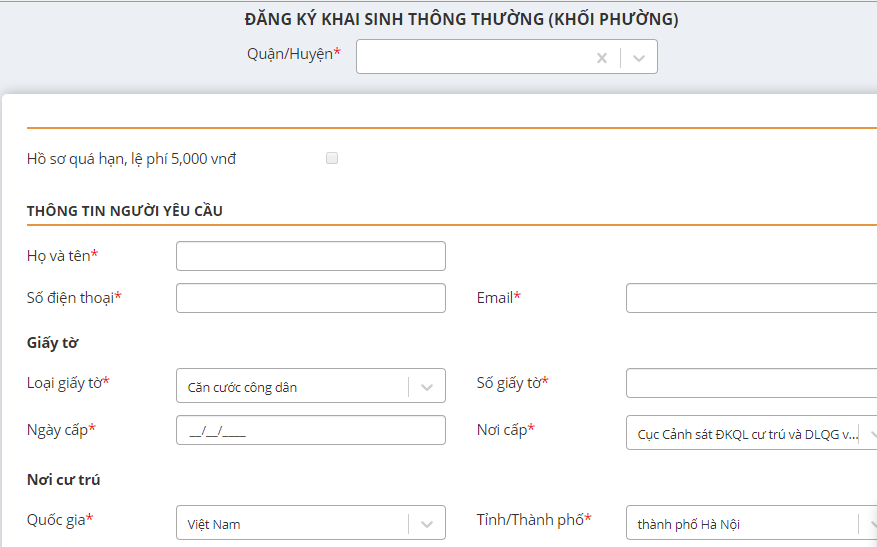Viewport: 877px width, 547px height.
Task: Click the Hồ sơ quá hạn fee label
Action: (131, 158)
